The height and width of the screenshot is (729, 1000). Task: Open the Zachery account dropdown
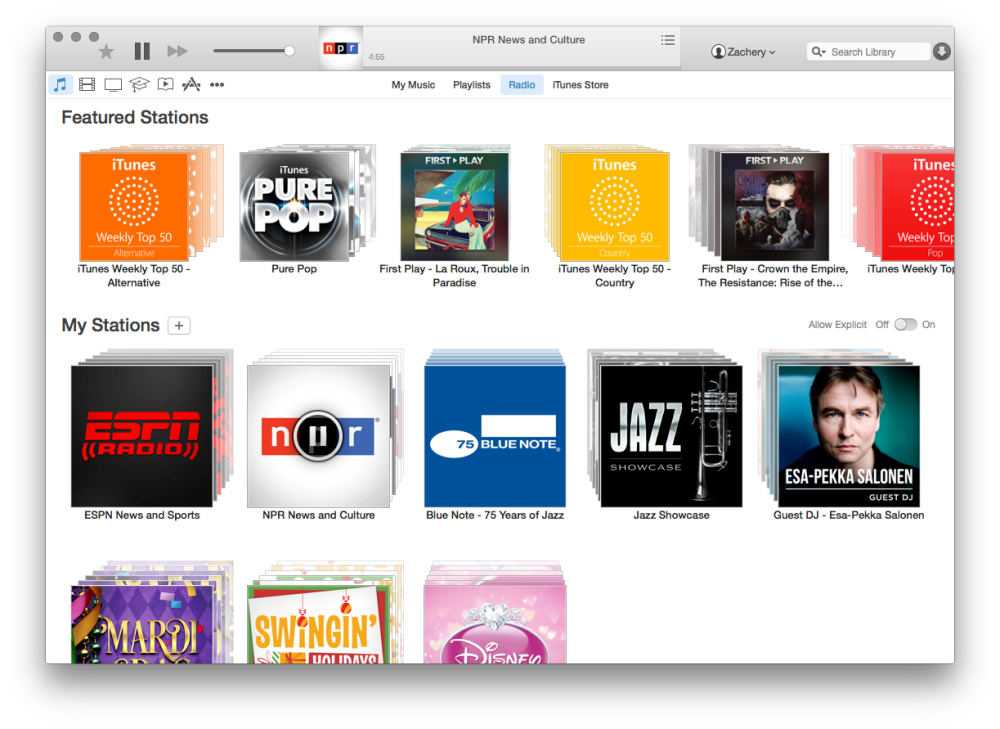pos(743,52)
